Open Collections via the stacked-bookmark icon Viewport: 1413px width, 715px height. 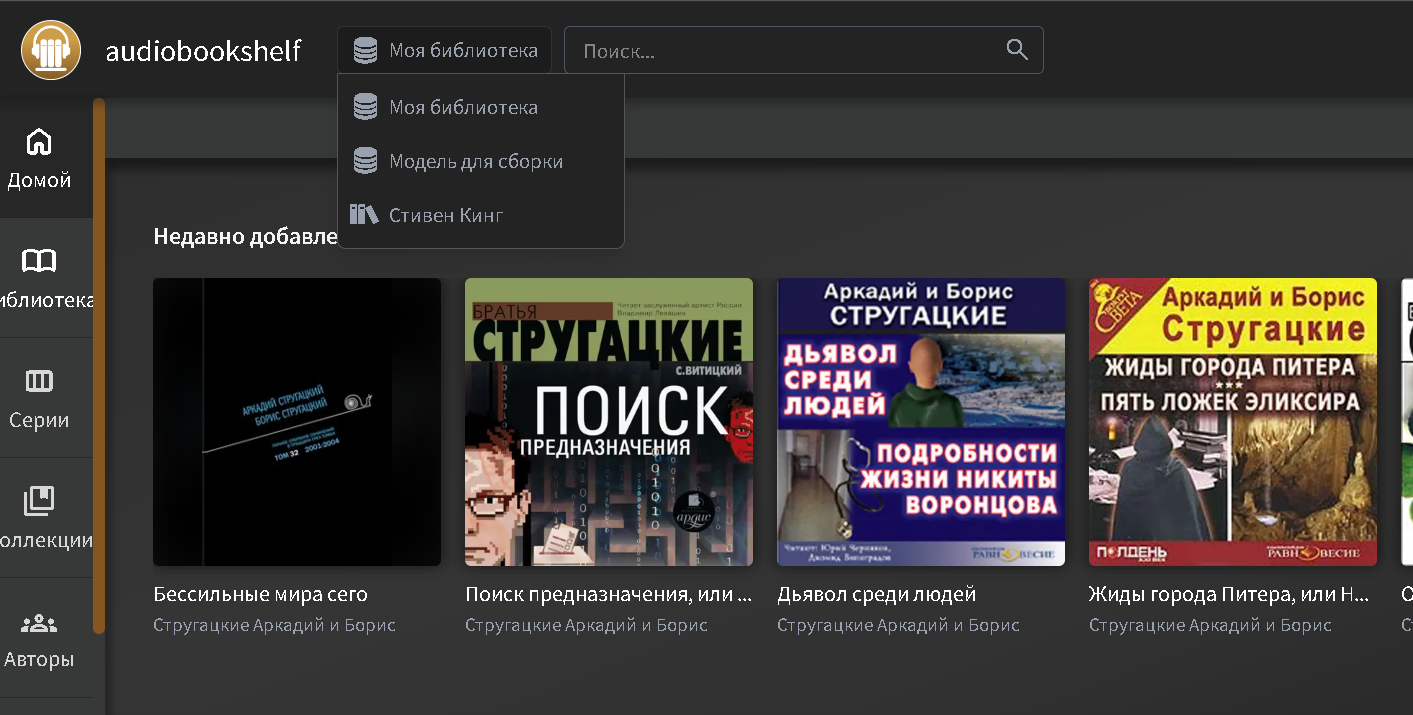[39, 501]
